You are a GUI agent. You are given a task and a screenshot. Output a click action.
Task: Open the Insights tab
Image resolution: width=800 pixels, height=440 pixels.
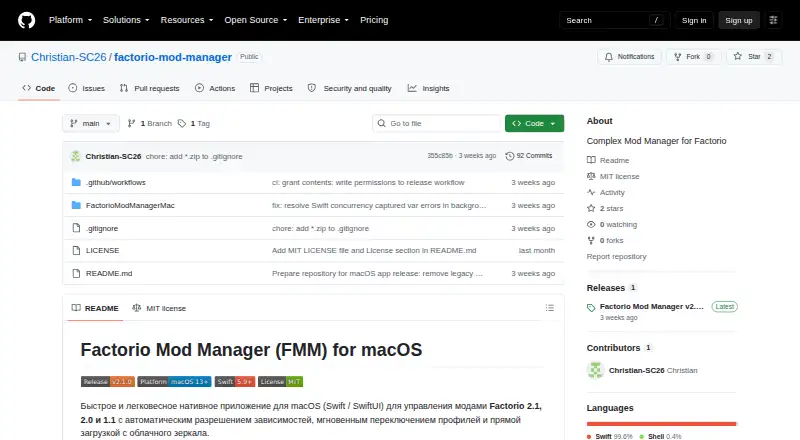coord(429,88)
